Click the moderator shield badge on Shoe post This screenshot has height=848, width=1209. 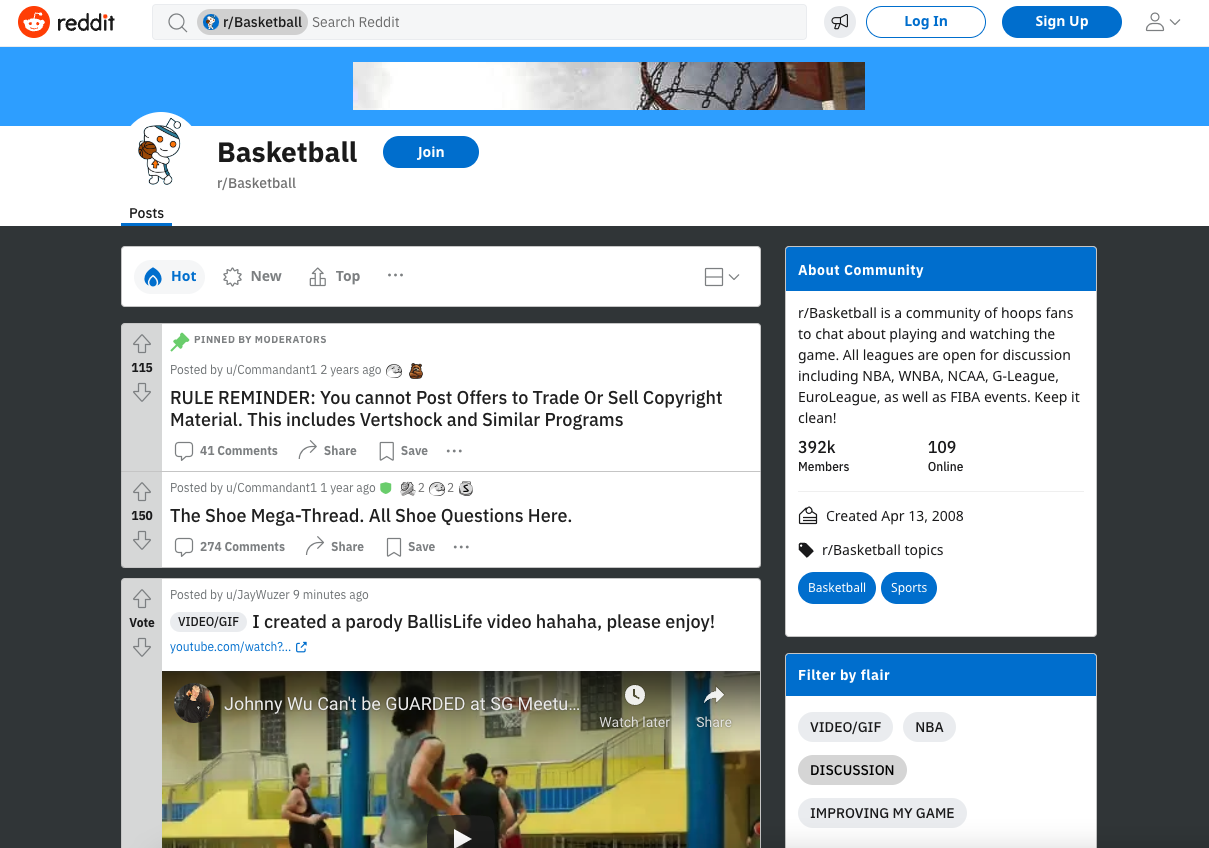(386, 488)
